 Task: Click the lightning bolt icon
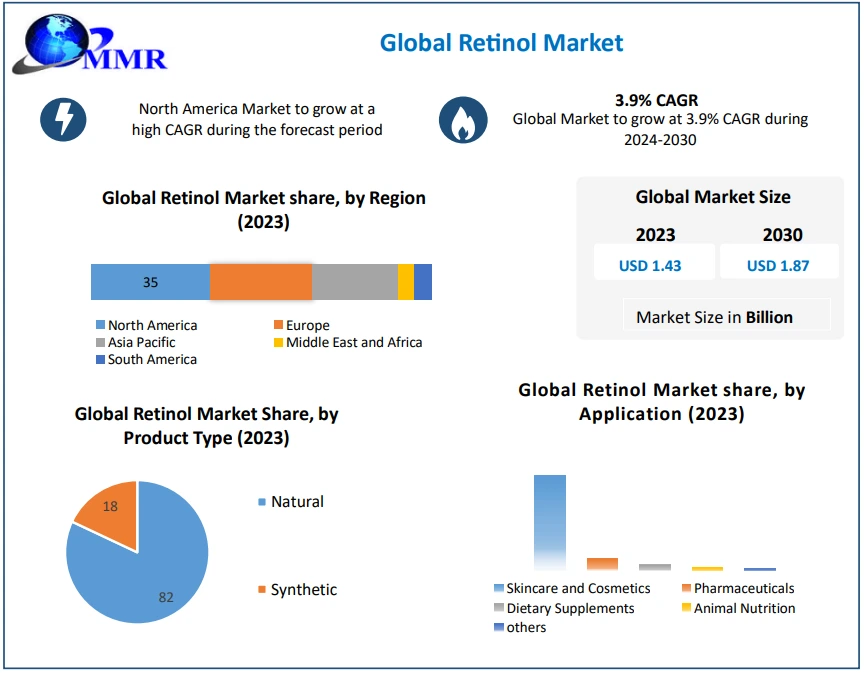click(63, 120)
